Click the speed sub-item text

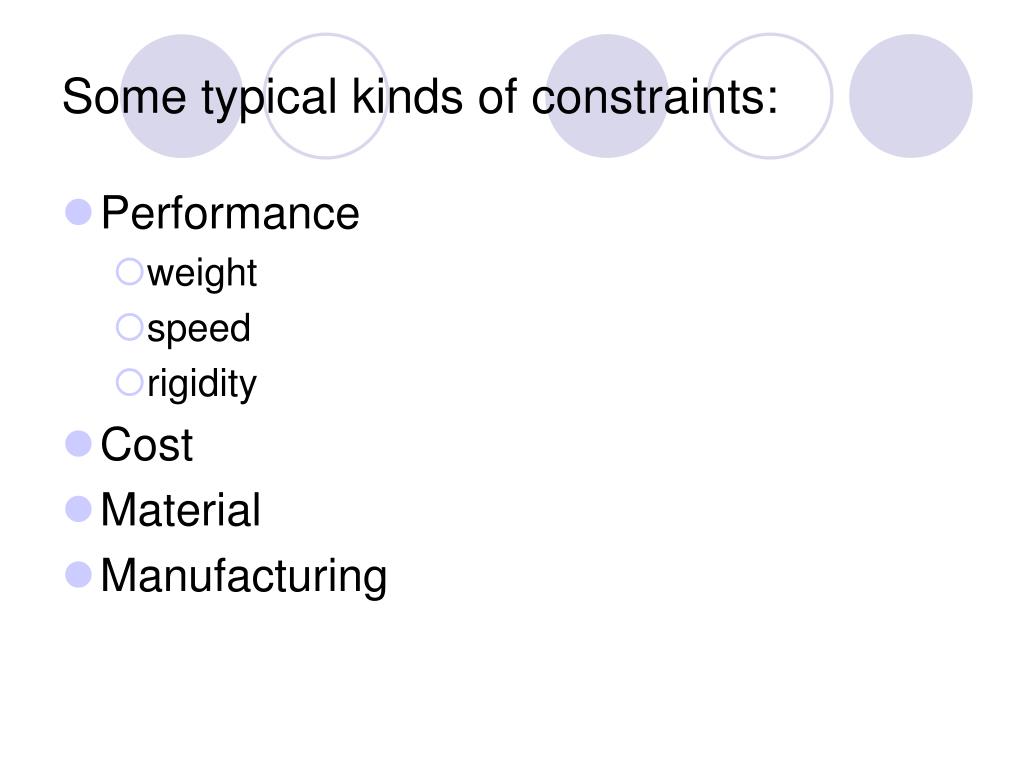(x=199, y=328)
